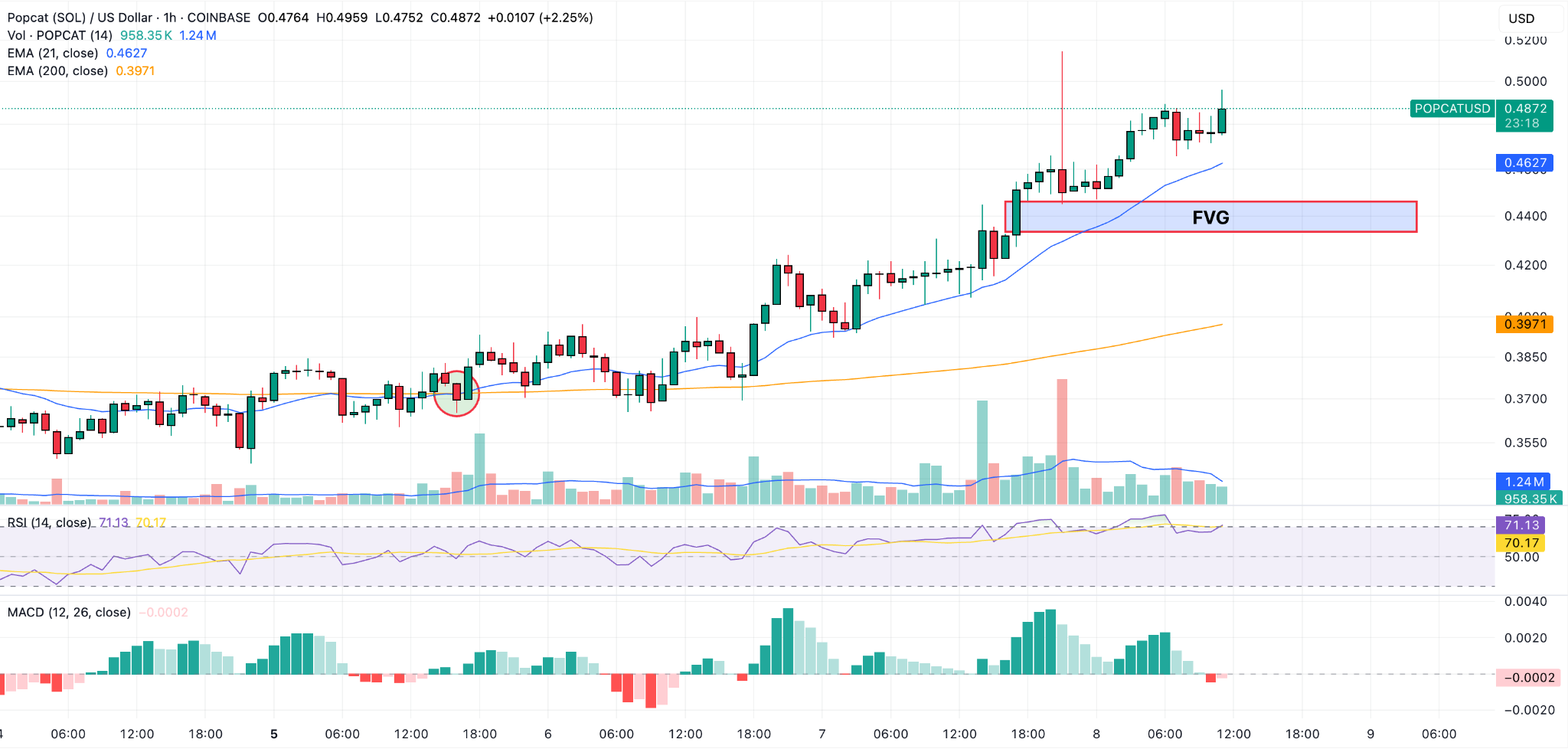Click the date label 5 on time axis
Image resolution: width=1568 pixels, height=749 pixels.
[x=274, y=734]
